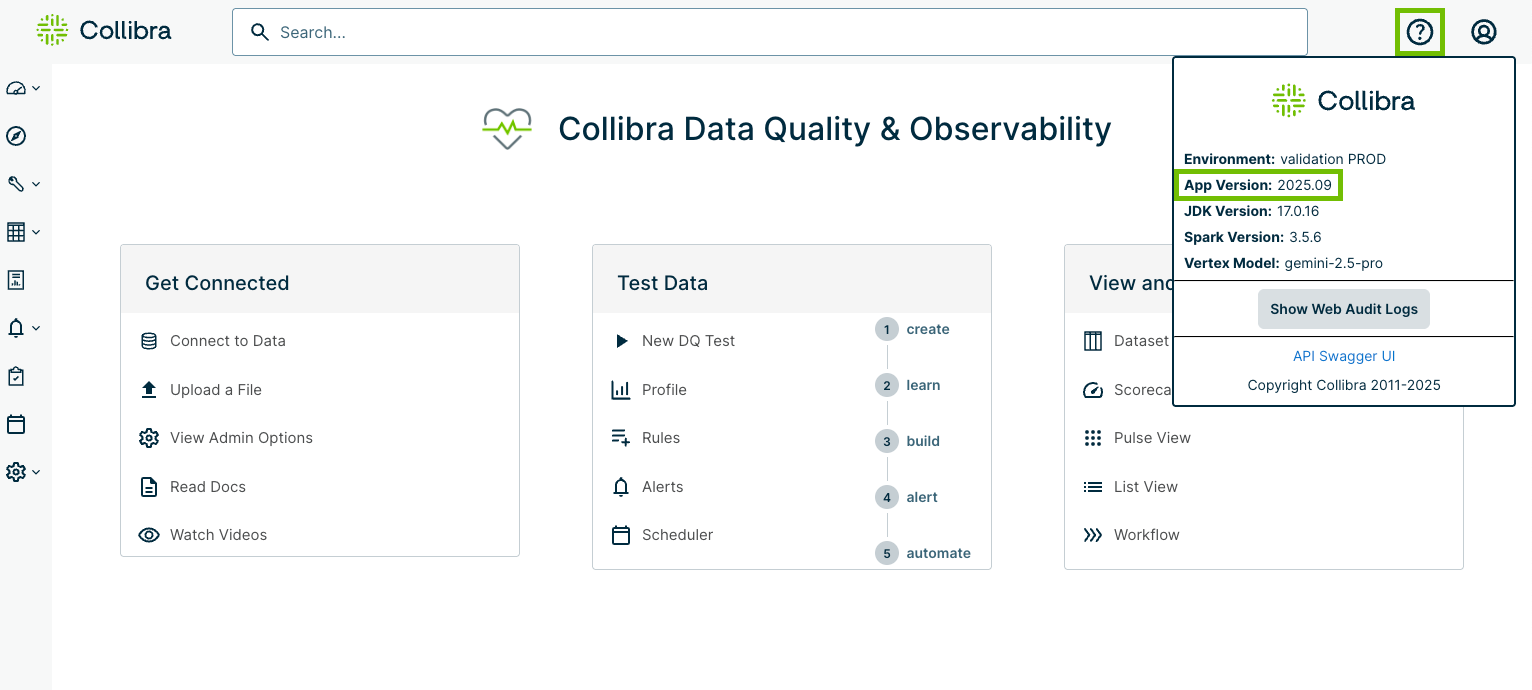
Task: Expand the gear settings menu in sidebar
Action: coord(22,472)
